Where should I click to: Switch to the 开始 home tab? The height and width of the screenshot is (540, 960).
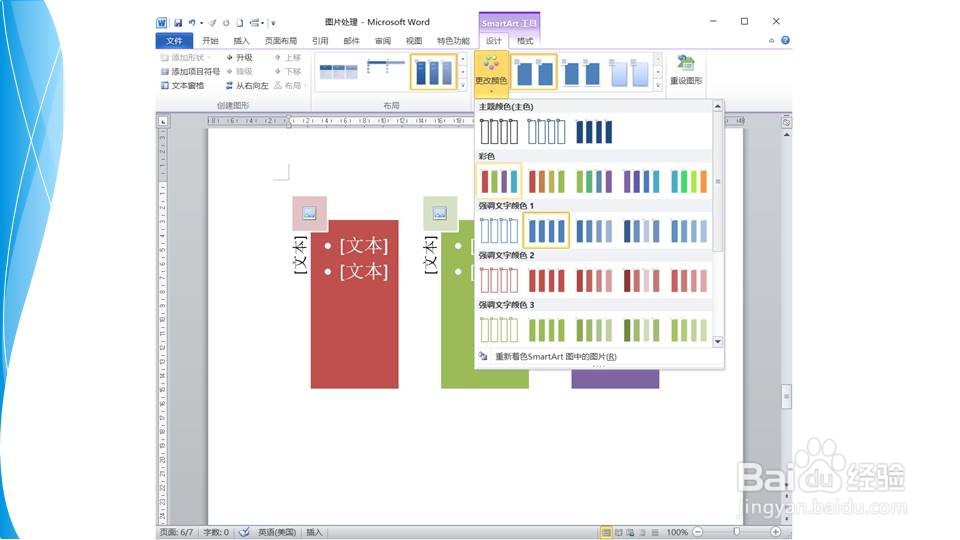point(210,40)
